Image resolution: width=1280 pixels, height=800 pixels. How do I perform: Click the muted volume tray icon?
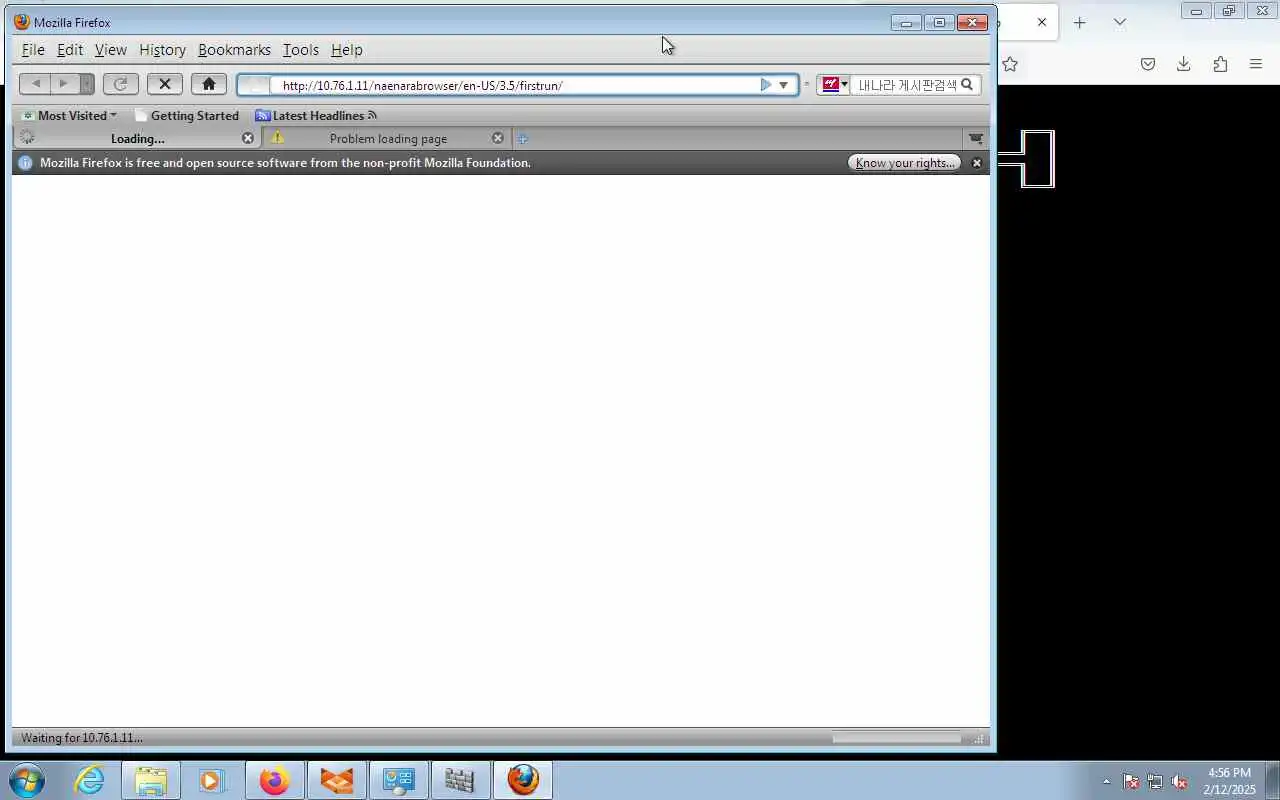point(1180,781)
